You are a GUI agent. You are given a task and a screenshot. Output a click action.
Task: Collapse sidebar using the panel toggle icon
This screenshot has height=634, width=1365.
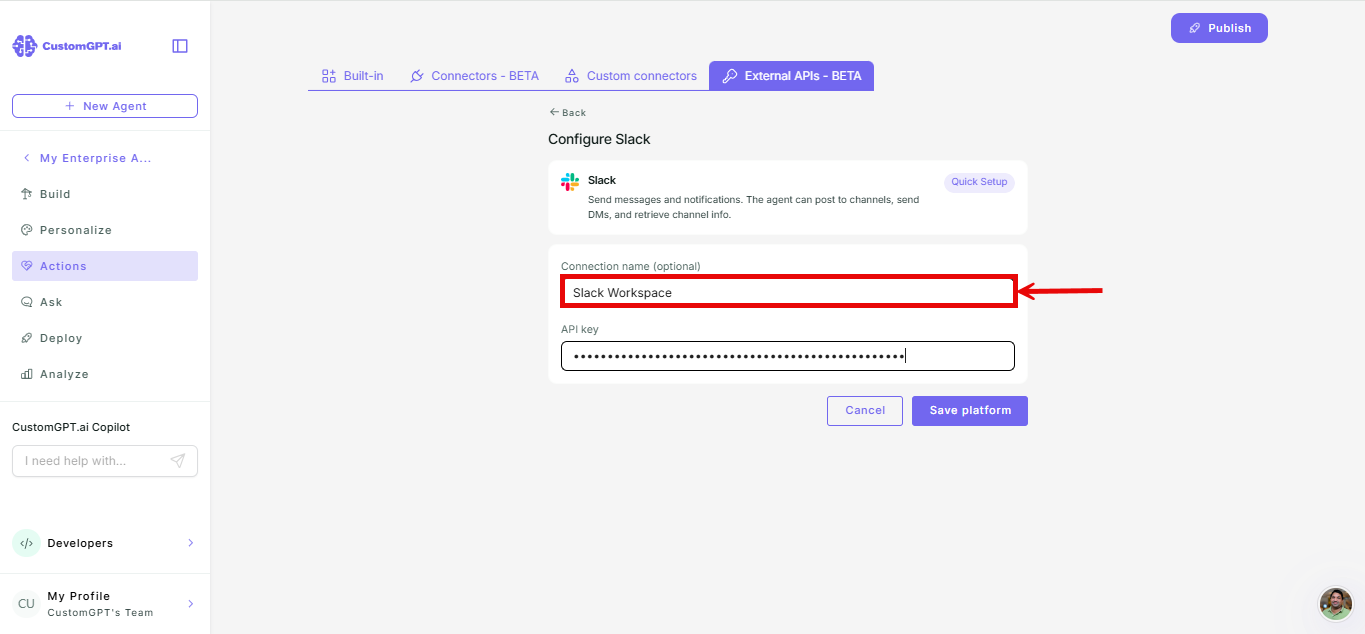click(180, 46)
